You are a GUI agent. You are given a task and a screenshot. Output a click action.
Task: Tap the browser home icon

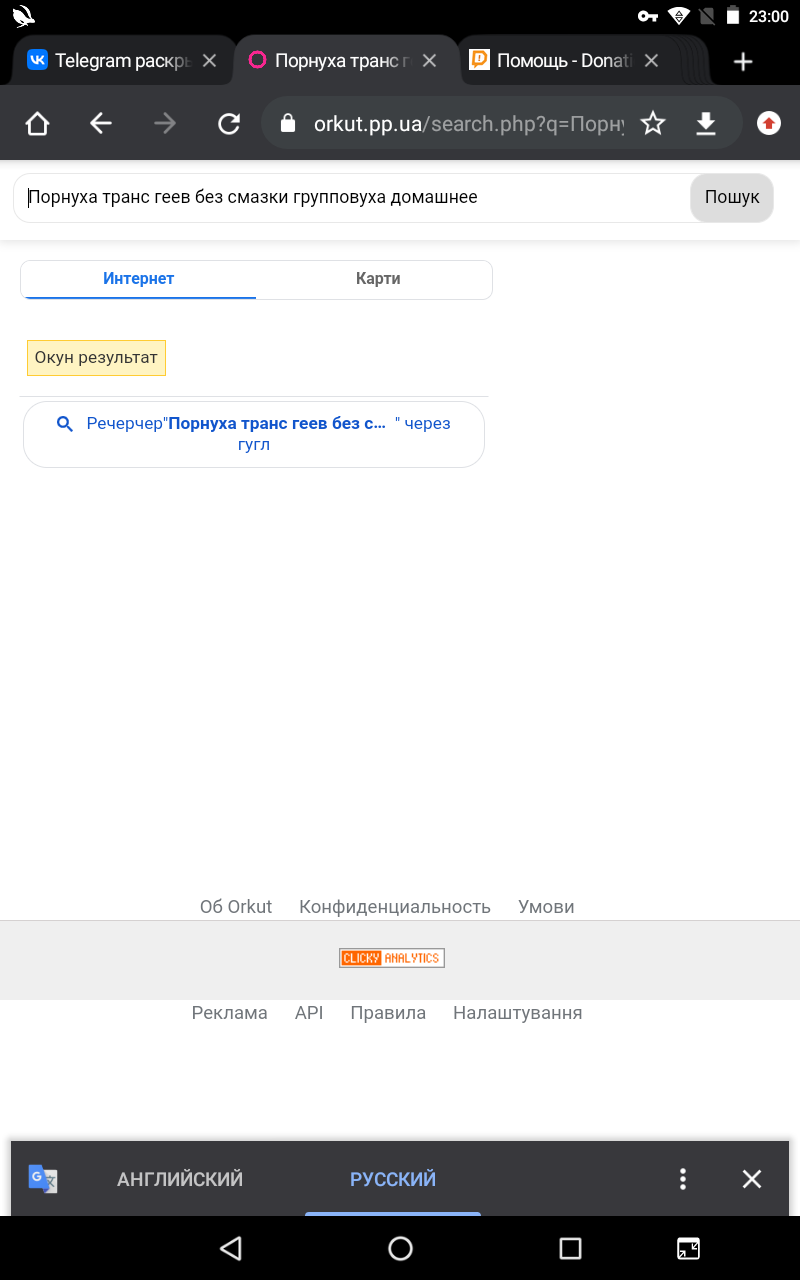37,123
